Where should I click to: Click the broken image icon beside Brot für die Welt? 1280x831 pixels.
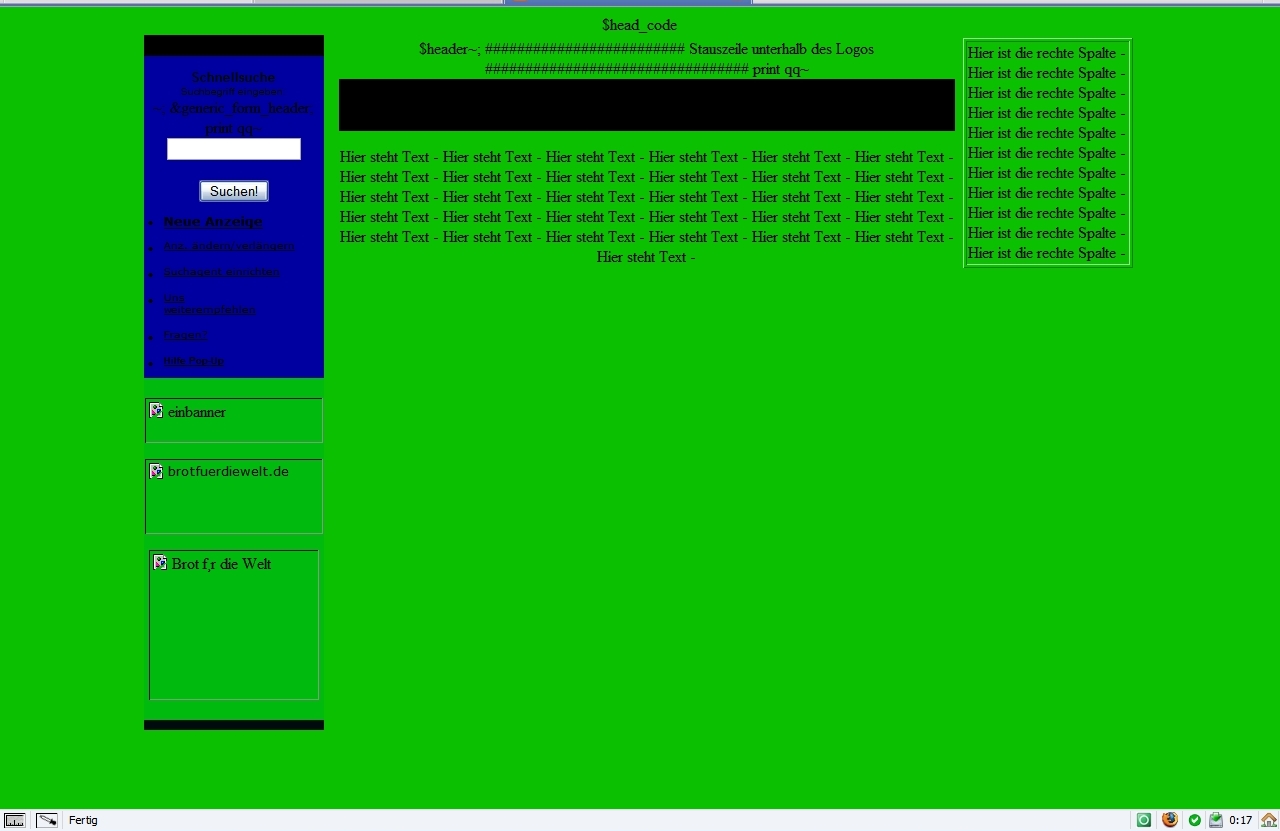(160, 563)
